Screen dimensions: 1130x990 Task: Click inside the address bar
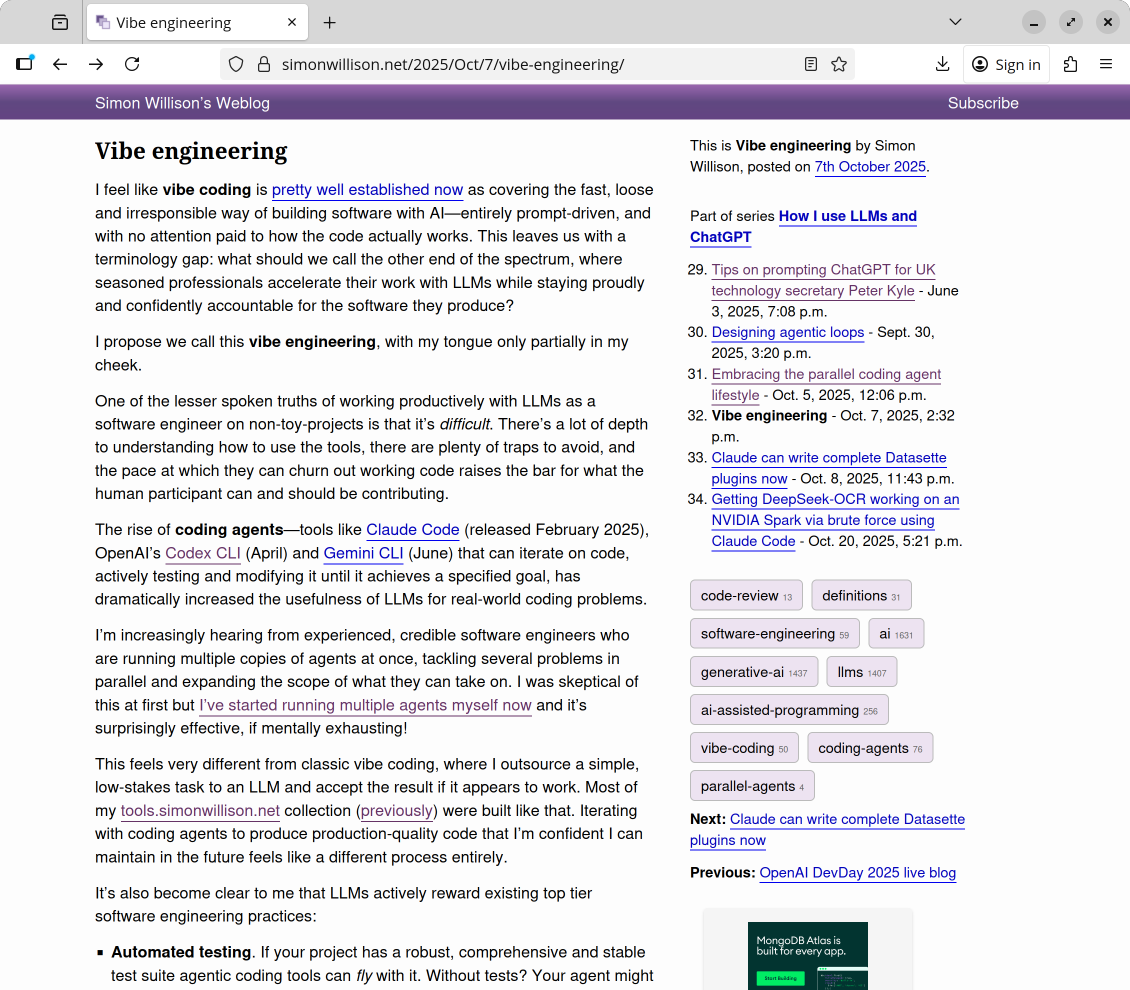[500, 63]
